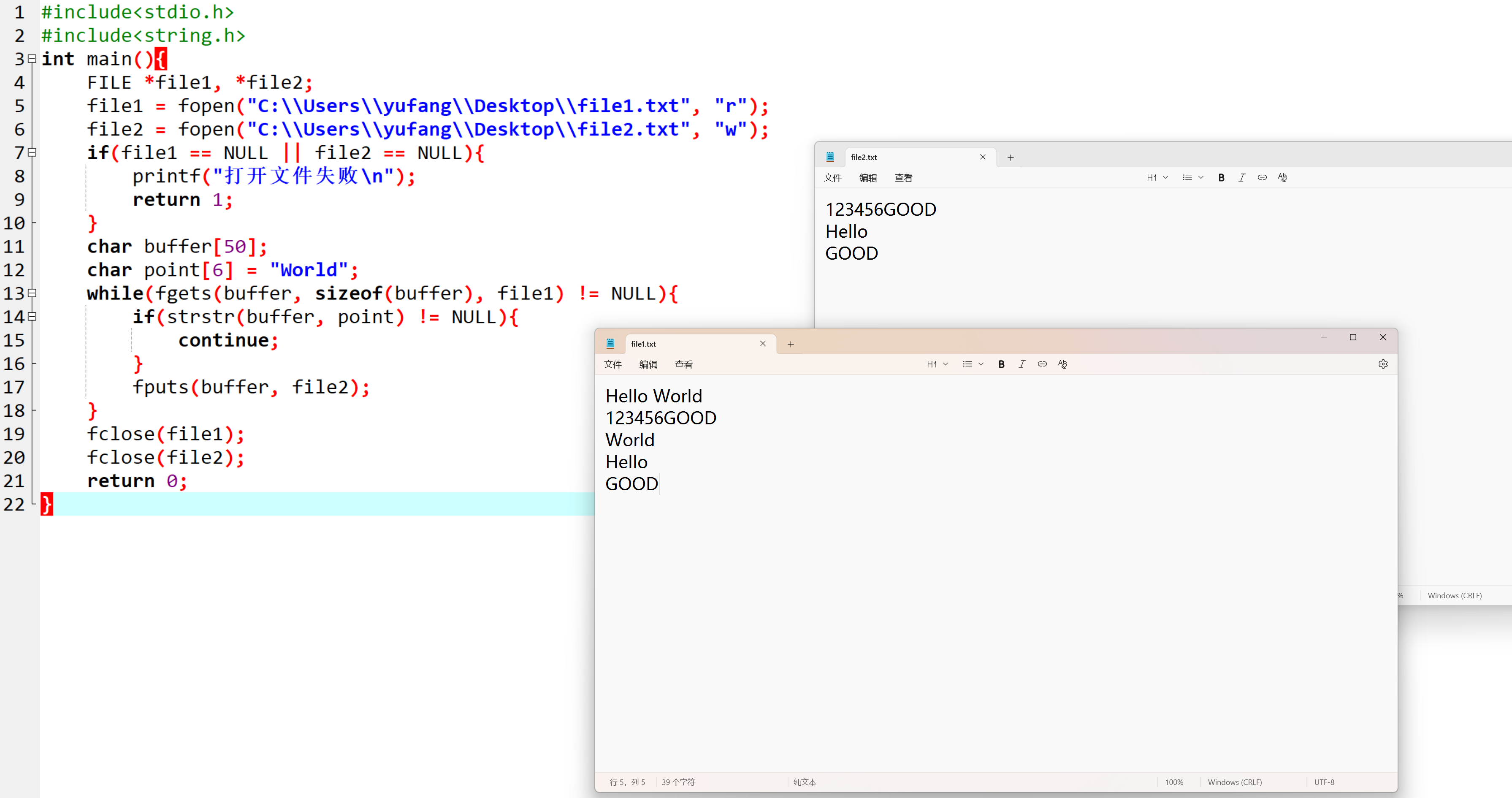This screenshot has width=1512, height=798.
Task: Open Notepad settings gear in file1.txt window
Action: tap(1383, 364)
